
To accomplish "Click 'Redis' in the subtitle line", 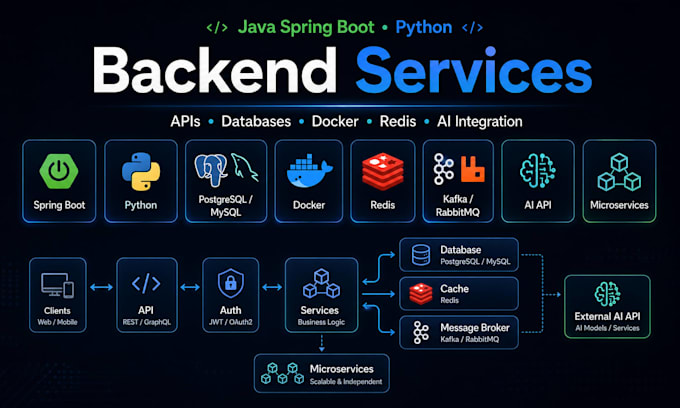I will [398, 121].
